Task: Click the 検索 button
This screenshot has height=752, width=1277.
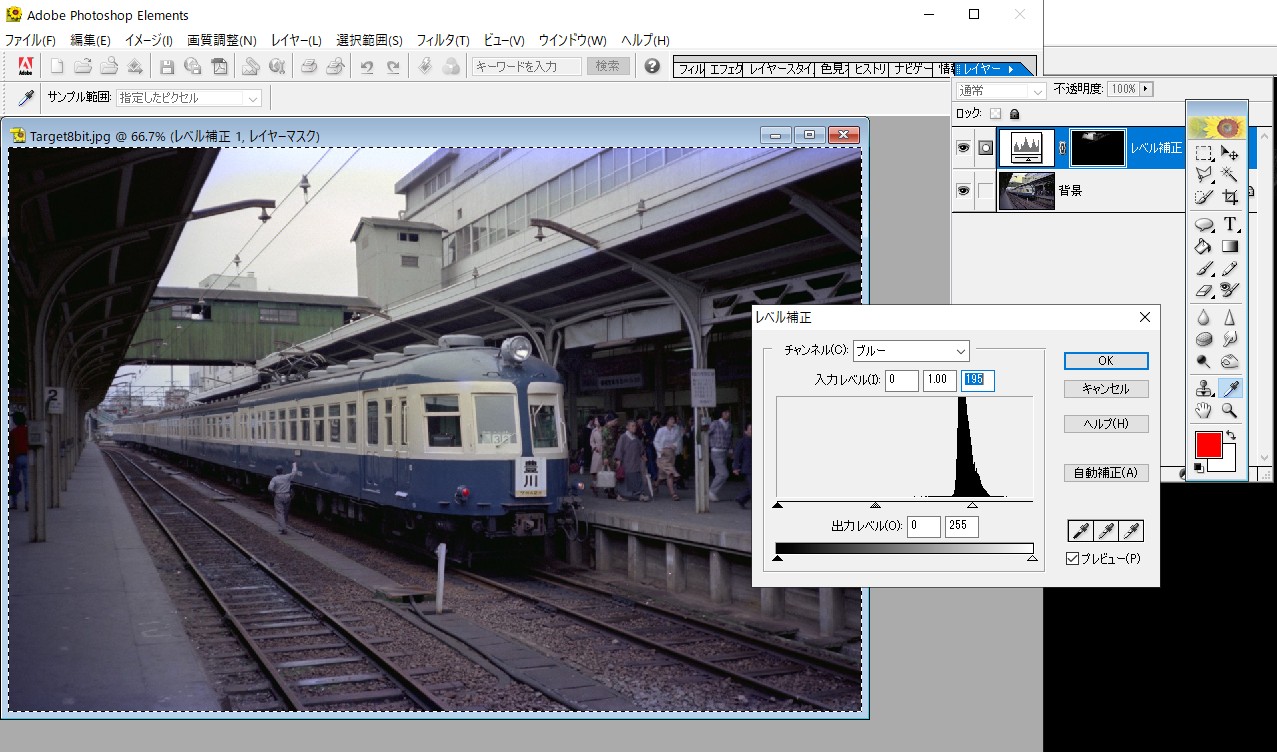Action: tap(608, 66)
